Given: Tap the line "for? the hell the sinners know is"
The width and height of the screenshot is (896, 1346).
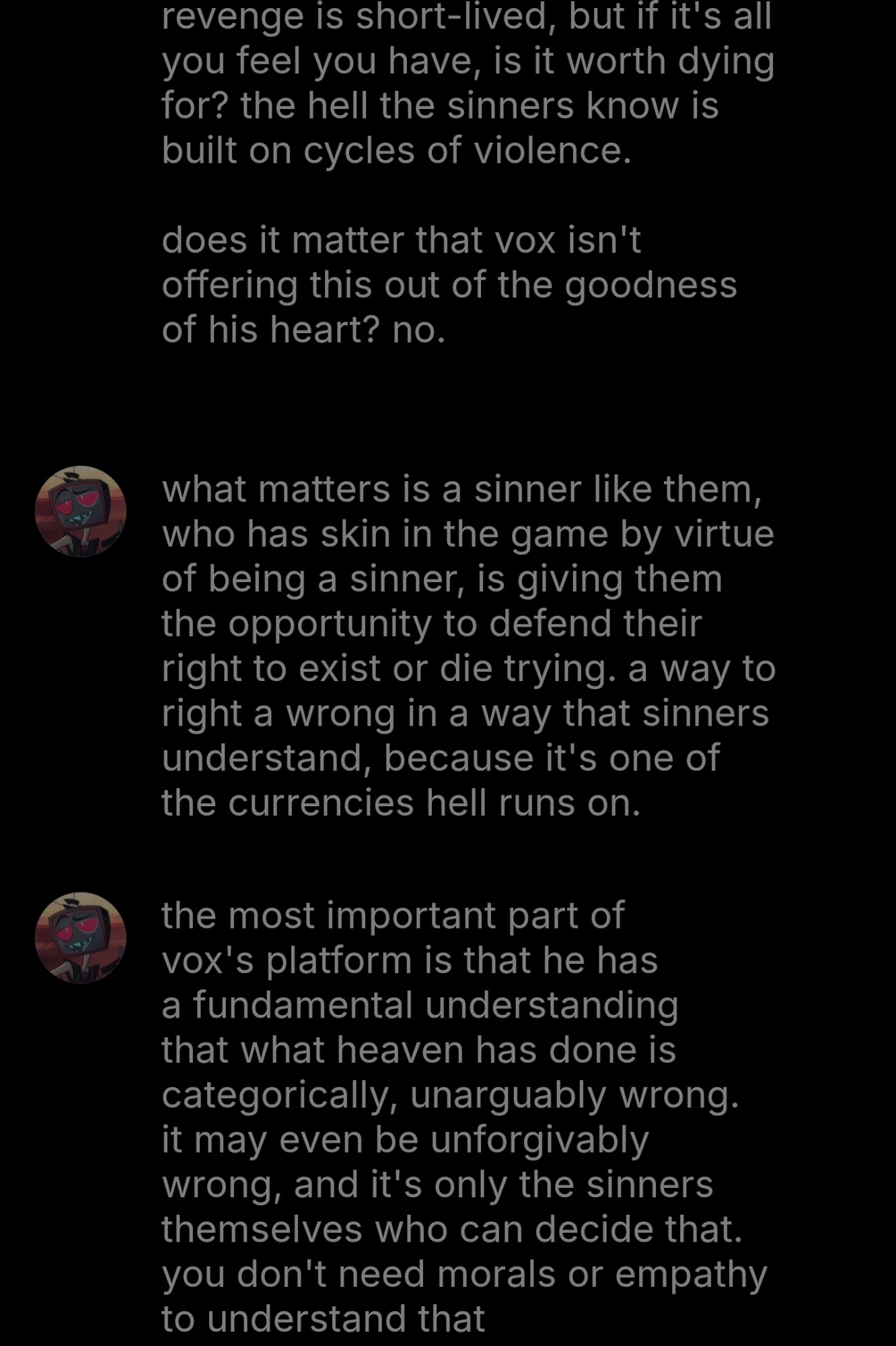Looking at the screenshot, I should pyautogui.click(x=440, y=106).
